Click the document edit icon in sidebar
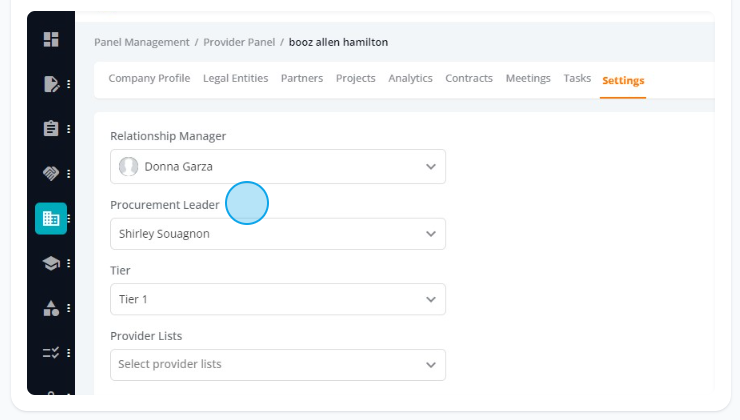Image resolution: width=740 pixels, height=420 pixels. pyautogui.click(x=51, y=84)
